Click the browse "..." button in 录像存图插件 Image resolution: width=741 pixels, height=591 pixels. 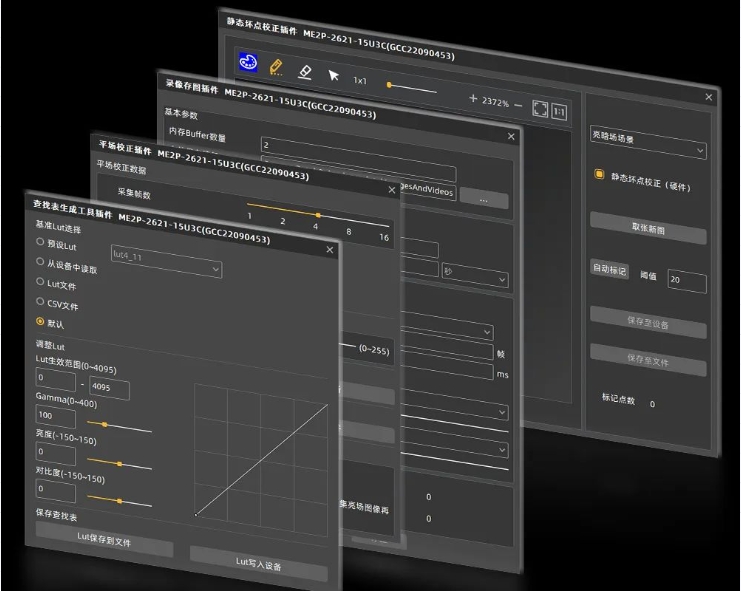point(483,198)
